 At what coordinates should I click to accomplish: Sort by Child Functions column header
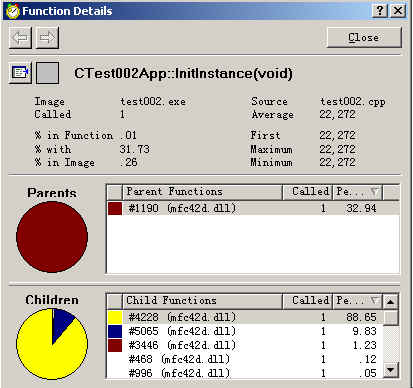(202, 301)
